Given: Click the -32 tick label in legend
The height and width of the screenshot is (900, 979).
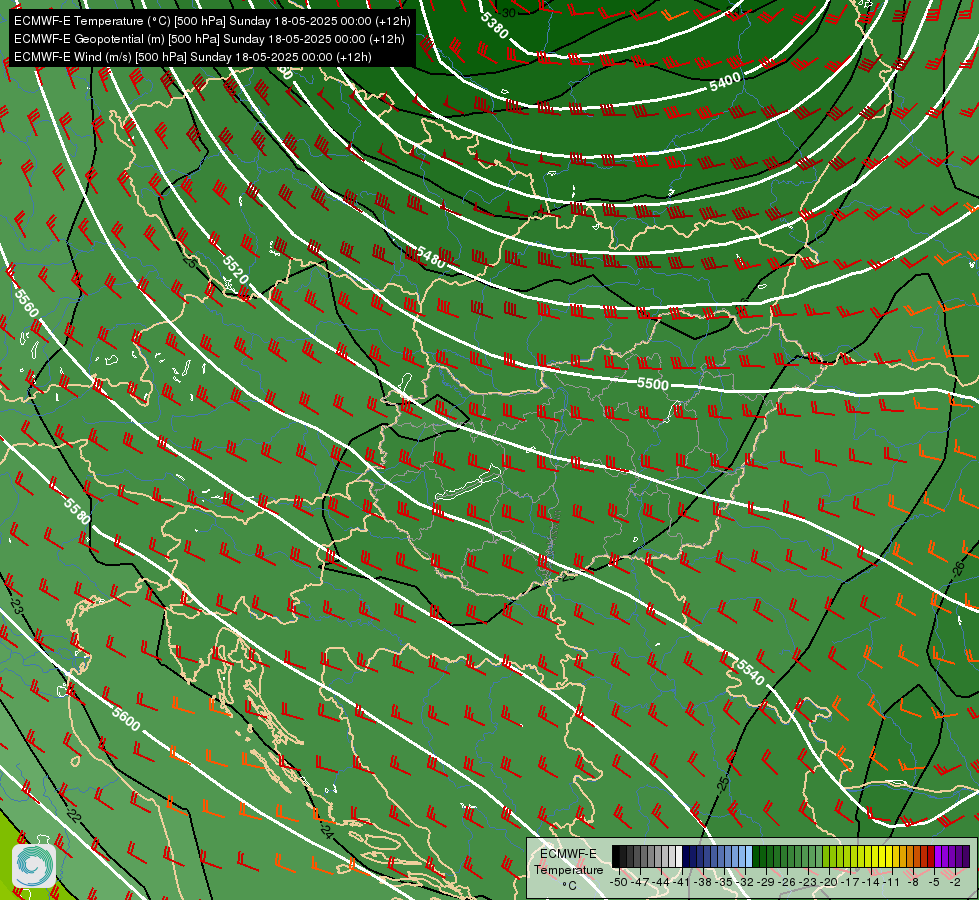Looking at the screenshot, I should tap(745, 882).
